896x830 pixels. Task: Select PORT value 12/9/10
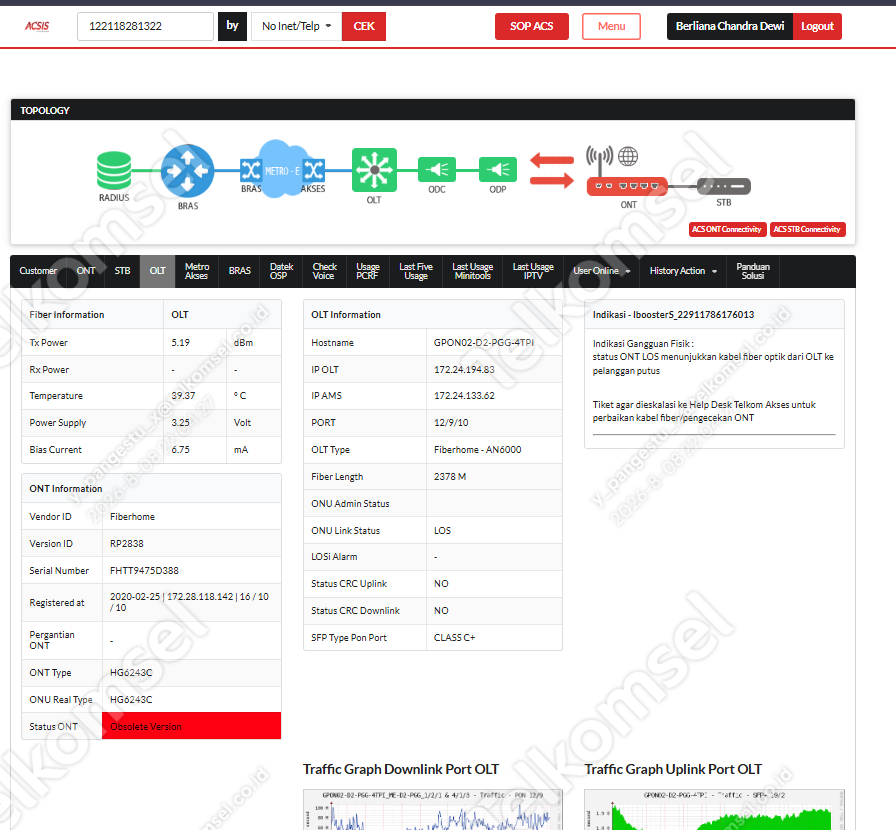451,422
